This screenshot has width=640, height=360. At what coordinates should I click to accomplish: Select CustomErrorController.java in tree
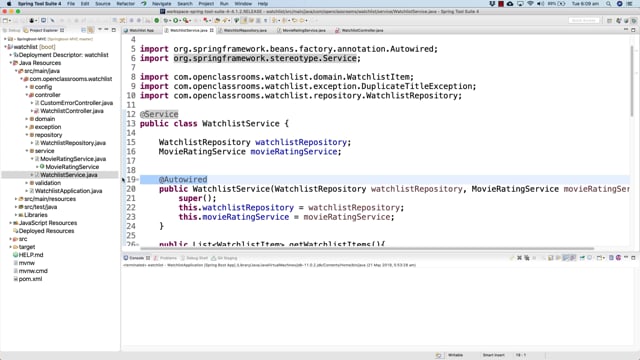coord(76,103)
